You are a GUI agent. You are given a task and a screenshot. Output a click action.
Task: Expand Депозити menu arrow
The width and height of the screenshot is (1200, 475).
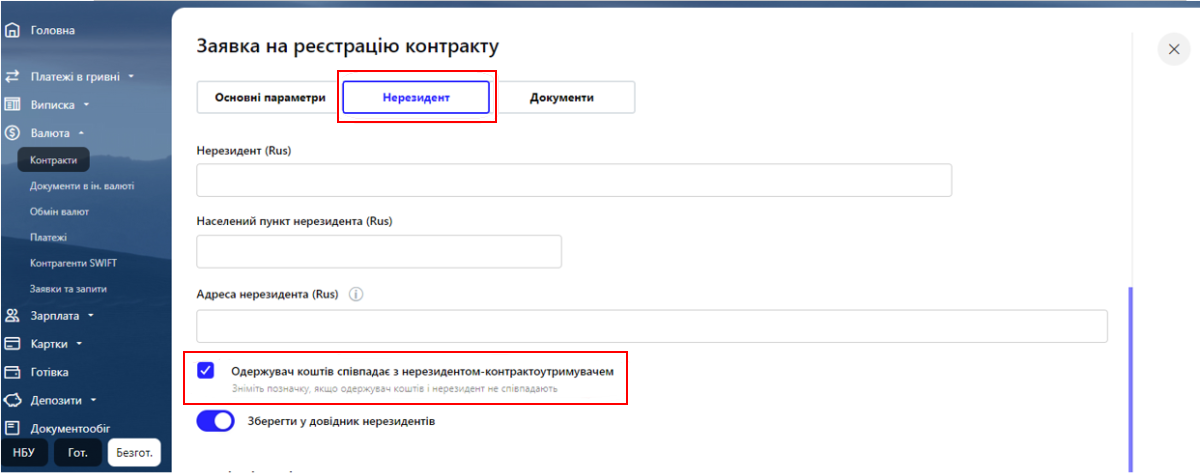click(x=92, y=401)
